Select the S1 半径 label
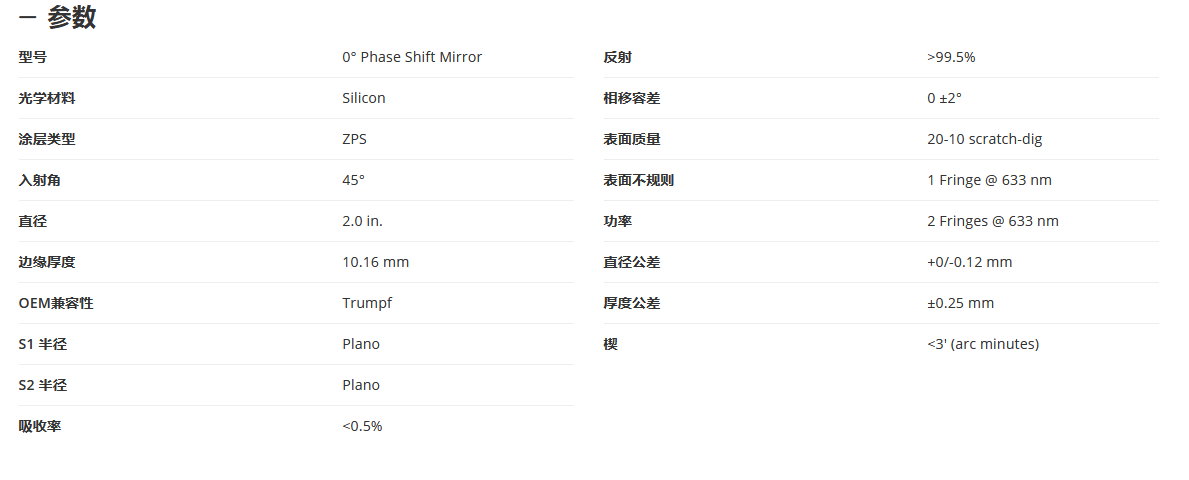 [42, 344]
